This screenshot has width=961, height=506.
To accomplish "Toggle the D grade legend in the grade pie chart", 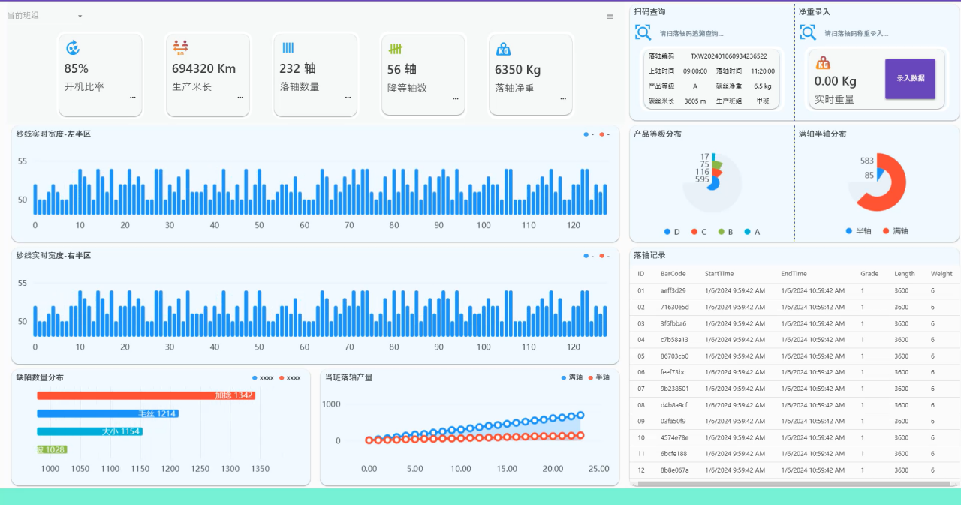I will pyautogui.click(x=671, y=231).
